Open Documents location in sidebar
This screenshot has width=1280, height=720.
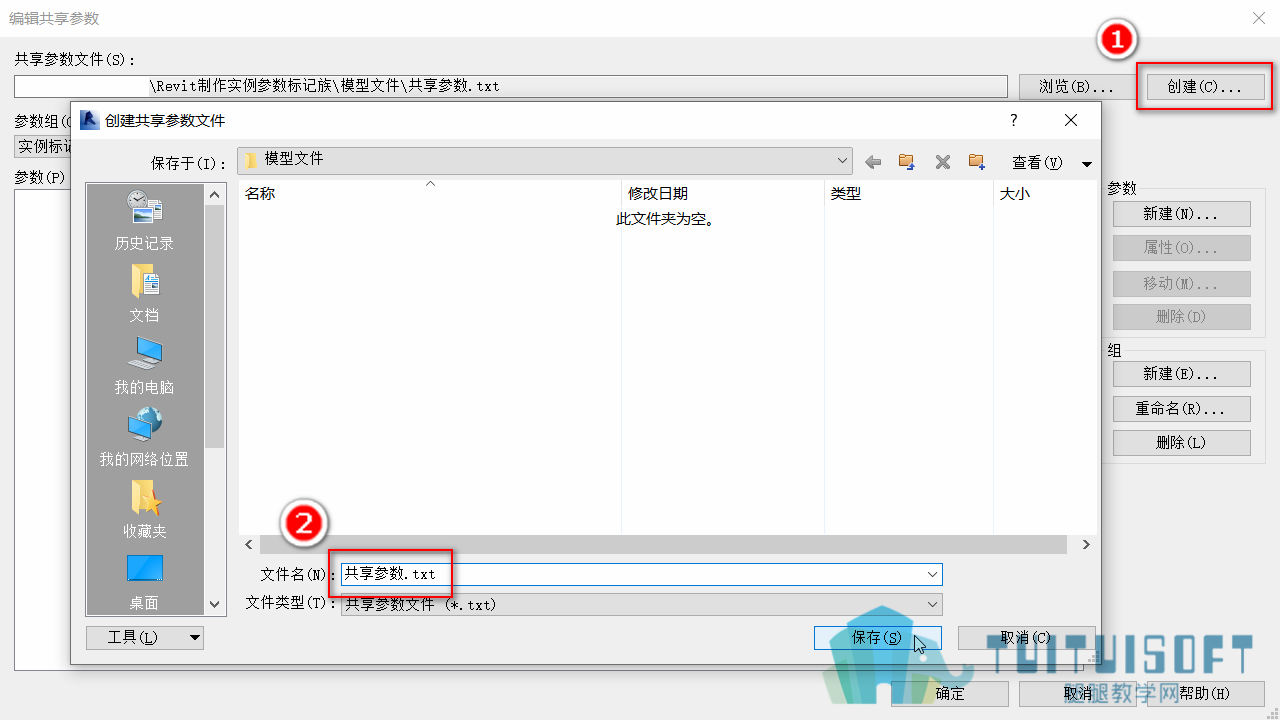[x=144, y=293]
